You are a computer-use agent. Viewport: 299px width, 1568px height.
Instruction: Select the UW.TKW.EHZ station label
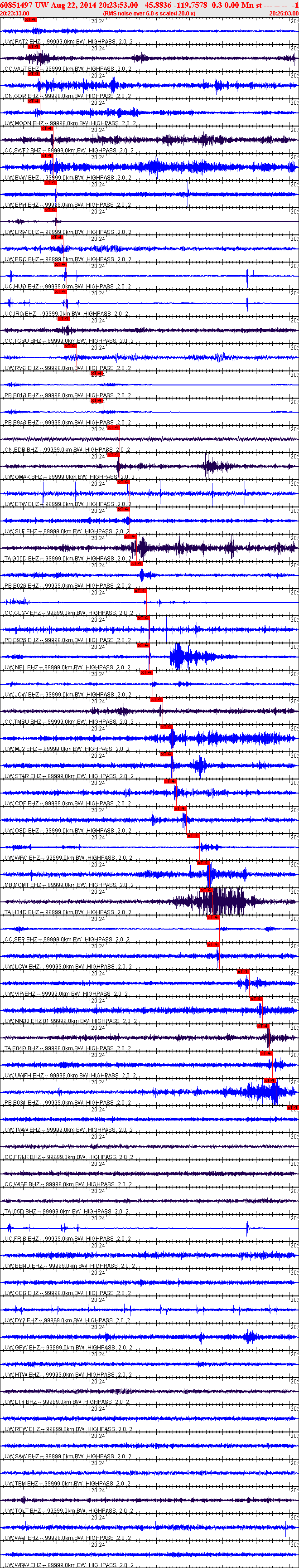(68, 1130)
